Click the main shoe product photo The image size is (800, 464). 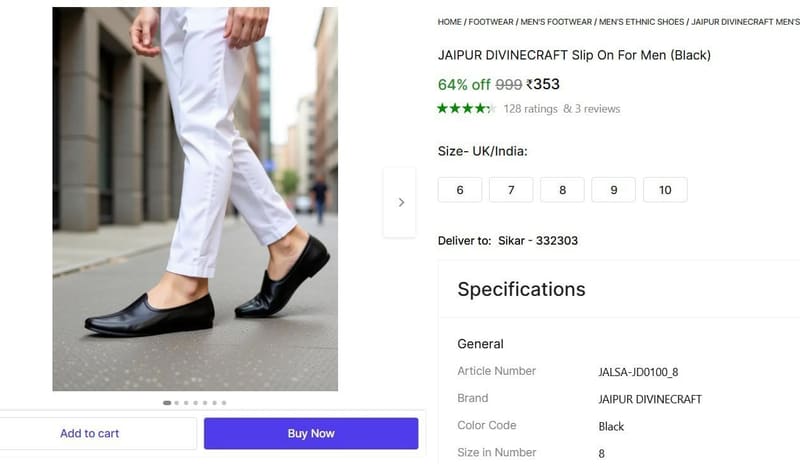tap(195, 199)
